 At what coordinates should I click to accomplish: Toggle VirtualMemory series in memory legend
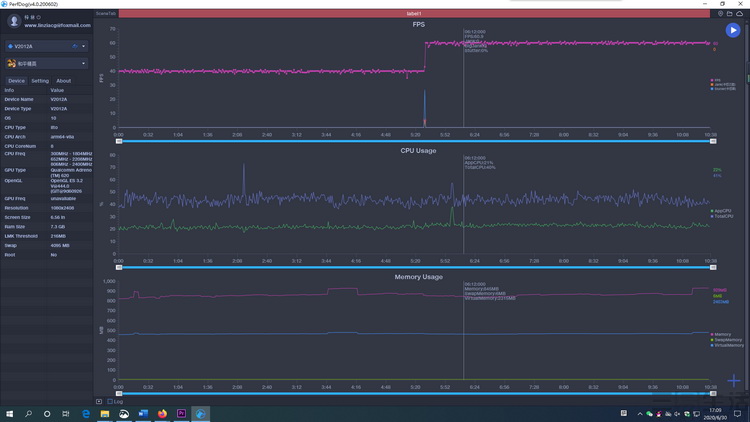click(727, 345)
